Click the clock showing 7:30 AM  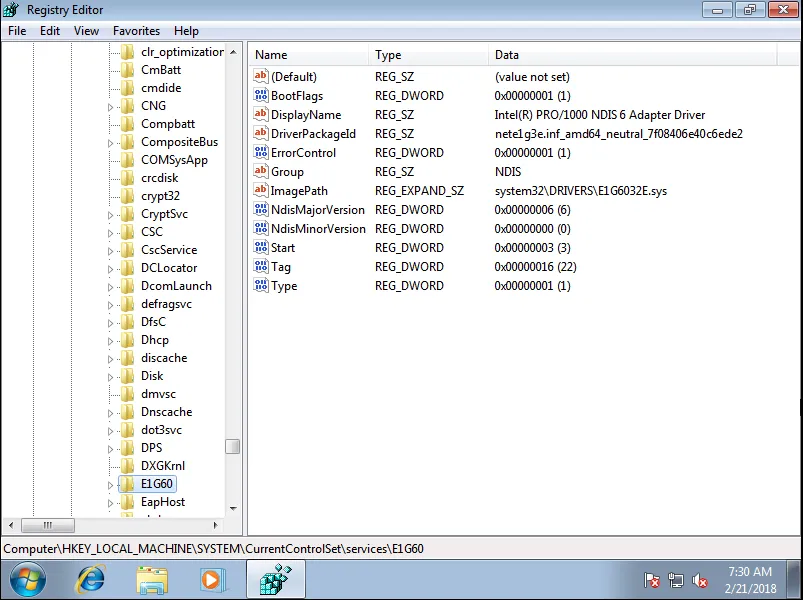click(750, 571)
